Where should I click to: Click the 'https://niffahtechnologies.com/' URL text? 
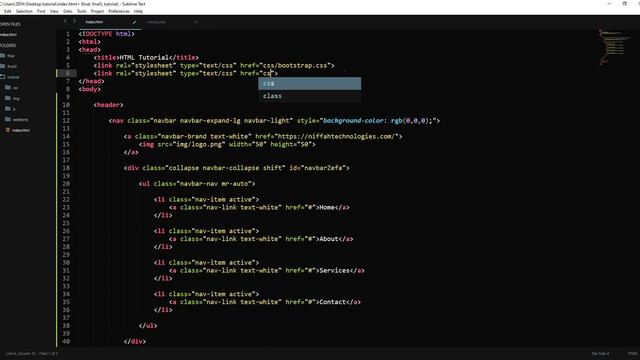pos(336,136)
